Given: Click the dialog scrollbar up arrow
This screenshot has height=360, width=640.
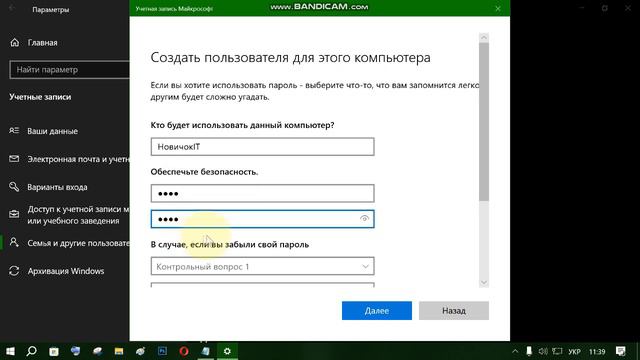Looking at the screenshot, I should click(484, 38).
